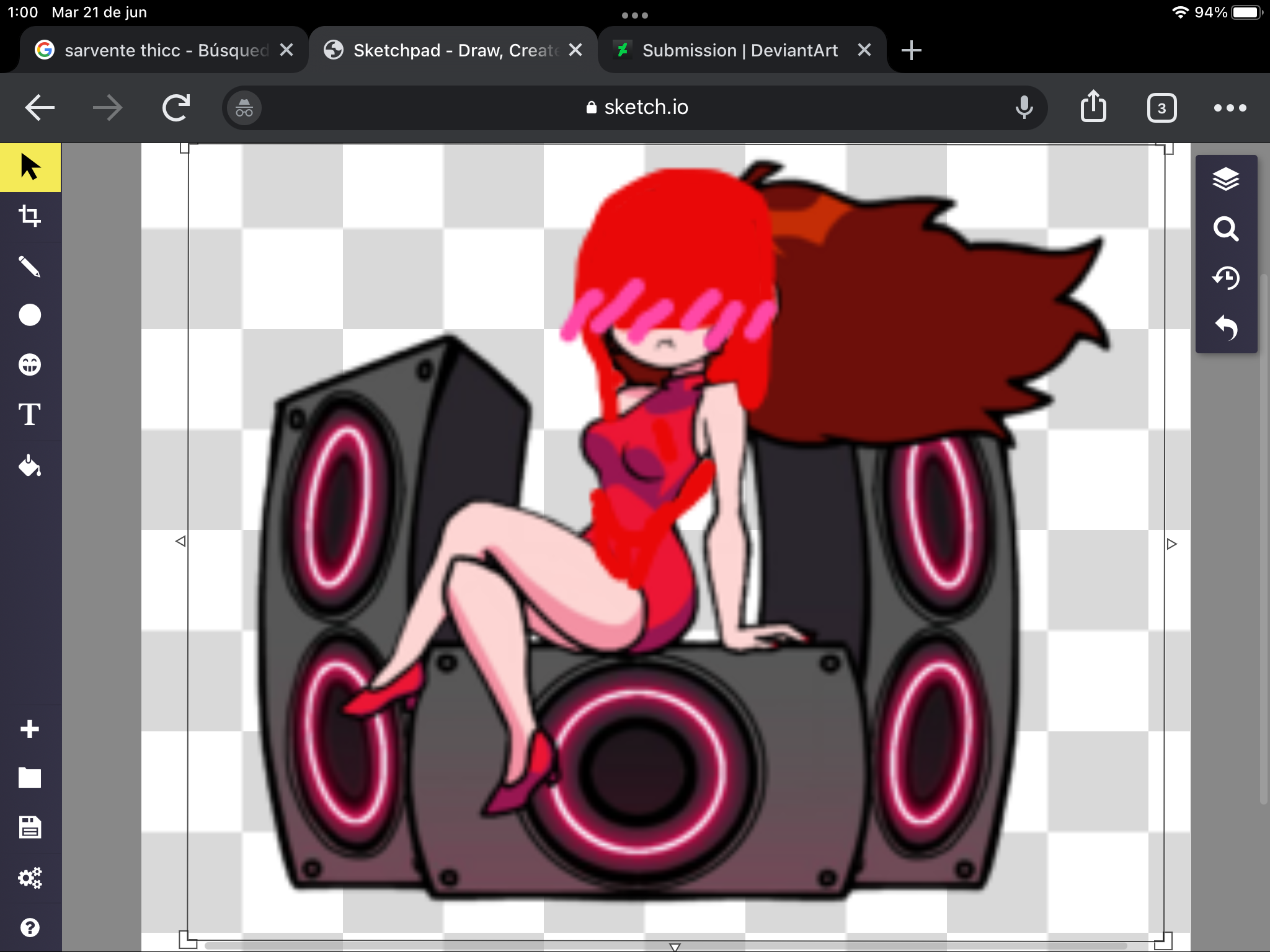Open the Layers panel
1270x952 pixels.
pos(1225,180)
